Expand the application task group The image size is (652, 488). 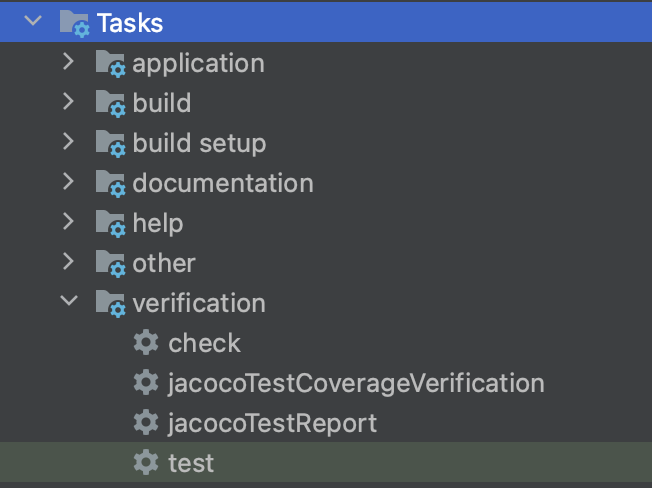tap(69, 62)
